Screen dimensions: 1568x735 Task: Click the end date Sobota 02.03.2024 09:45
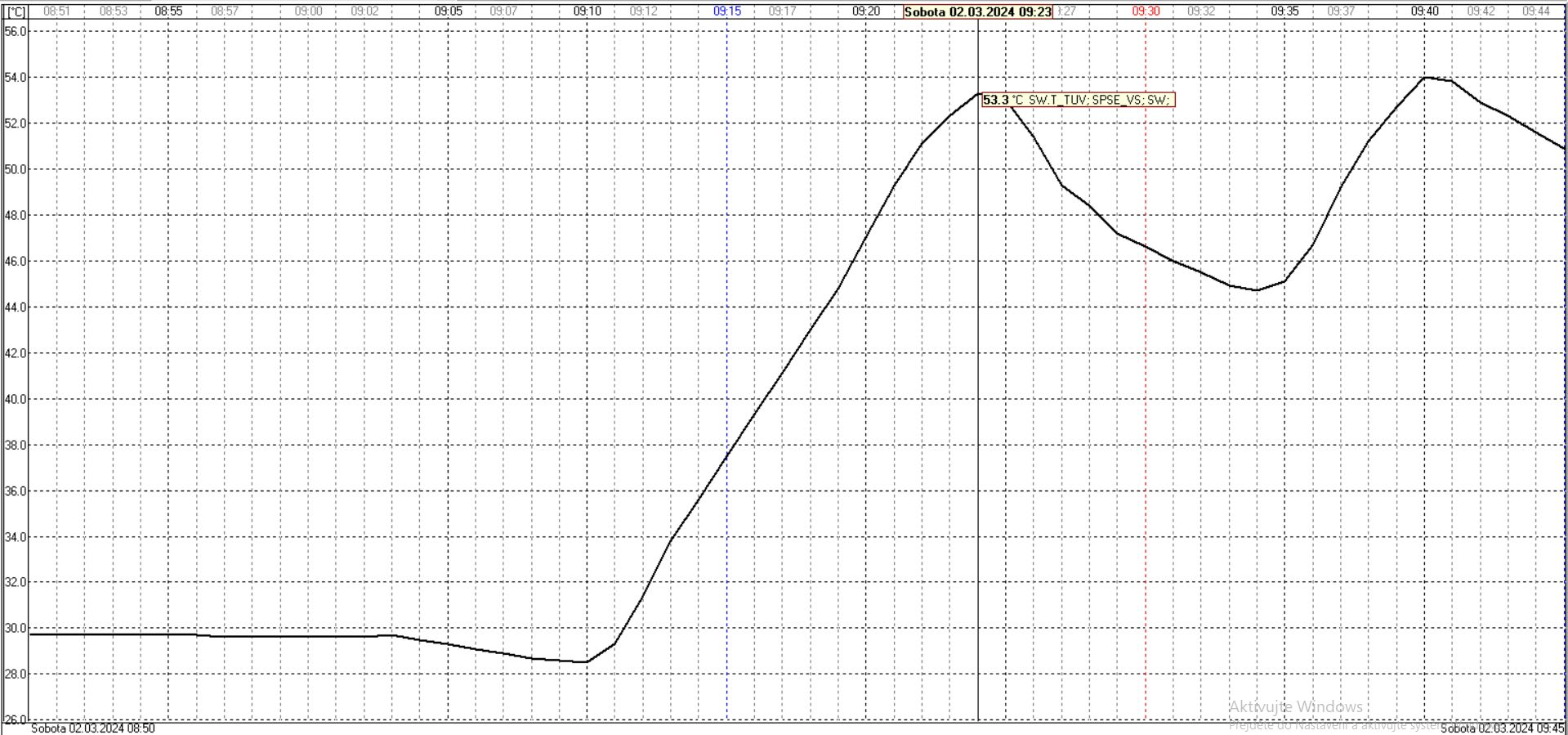(x=1502, y=728)
